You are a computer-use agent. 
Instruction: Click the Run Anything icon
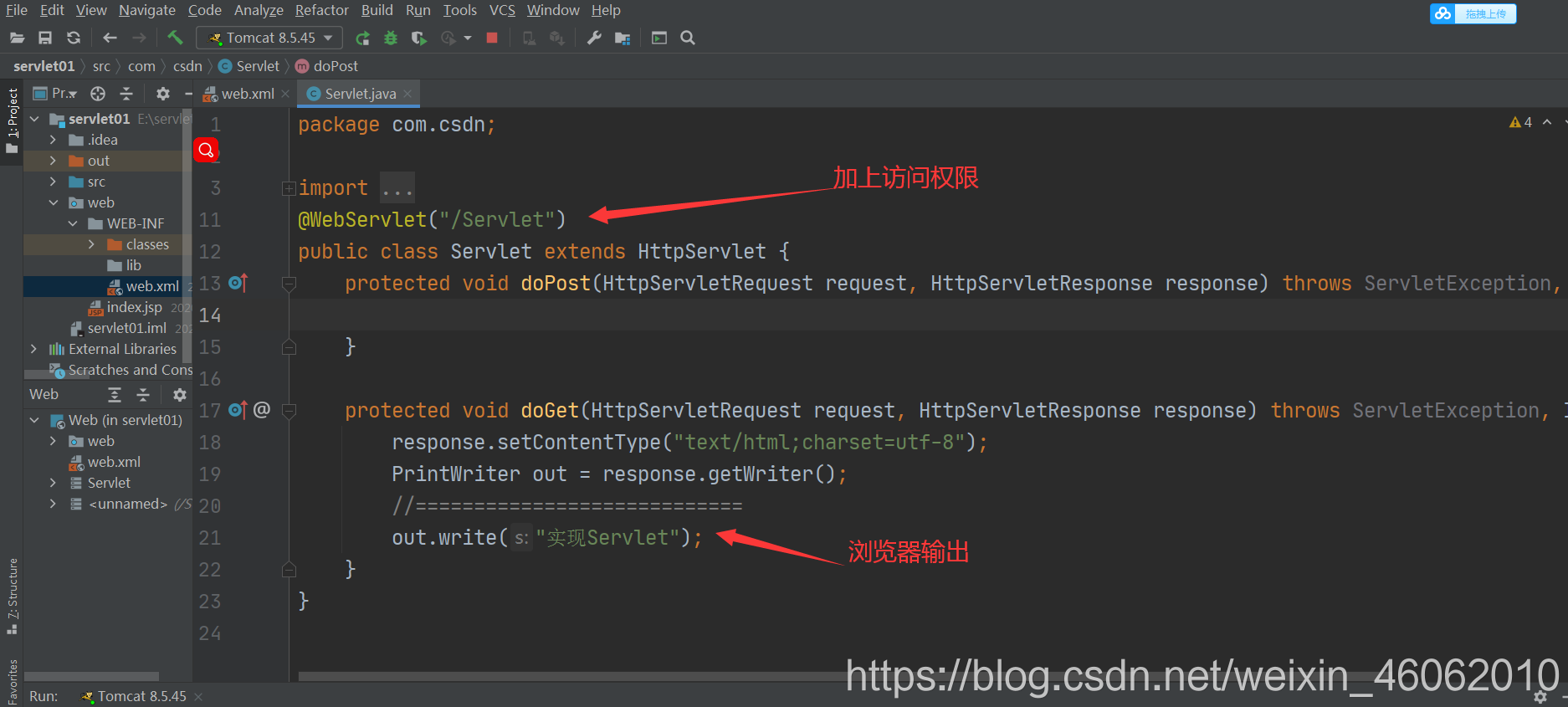click(659, 38)
